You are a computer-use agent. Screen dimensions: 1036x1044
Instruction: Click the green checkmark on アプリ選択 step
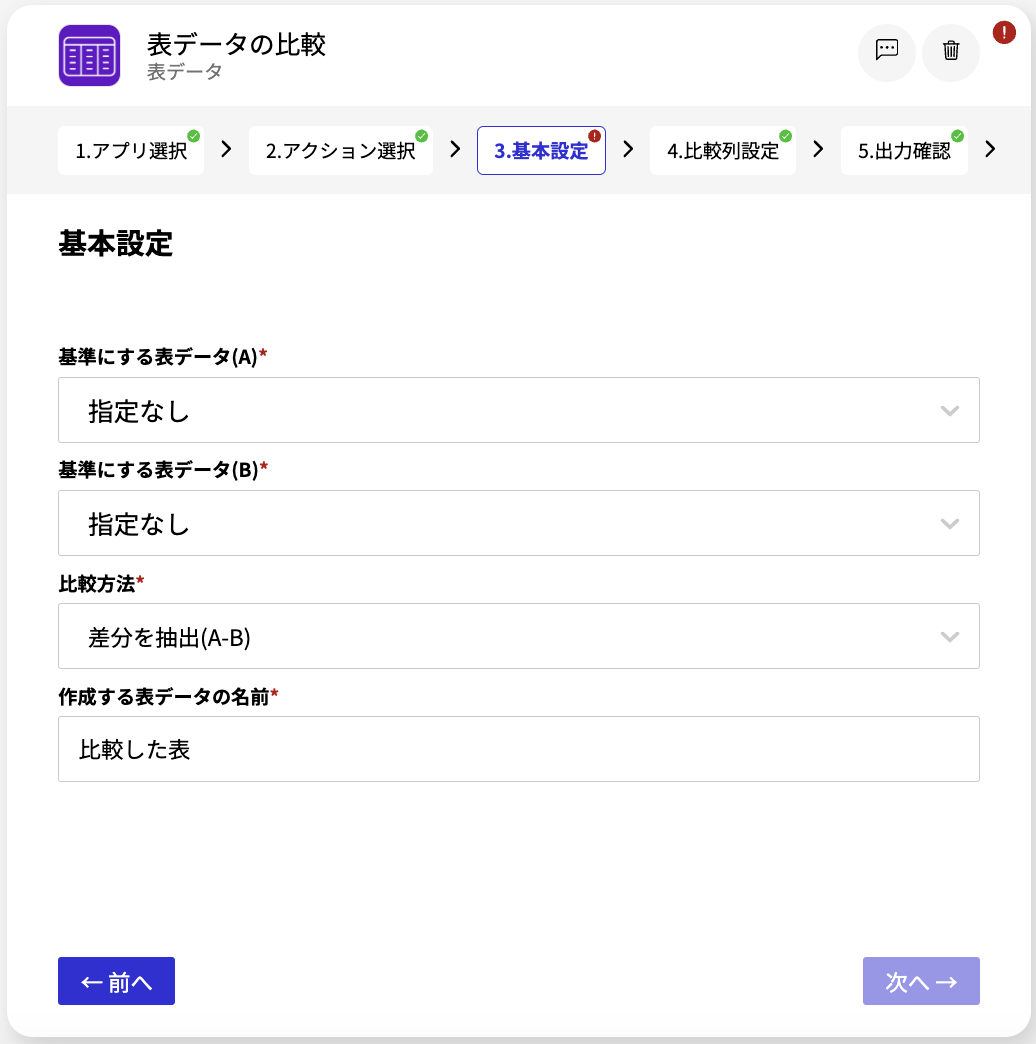[x=194, y=136]
